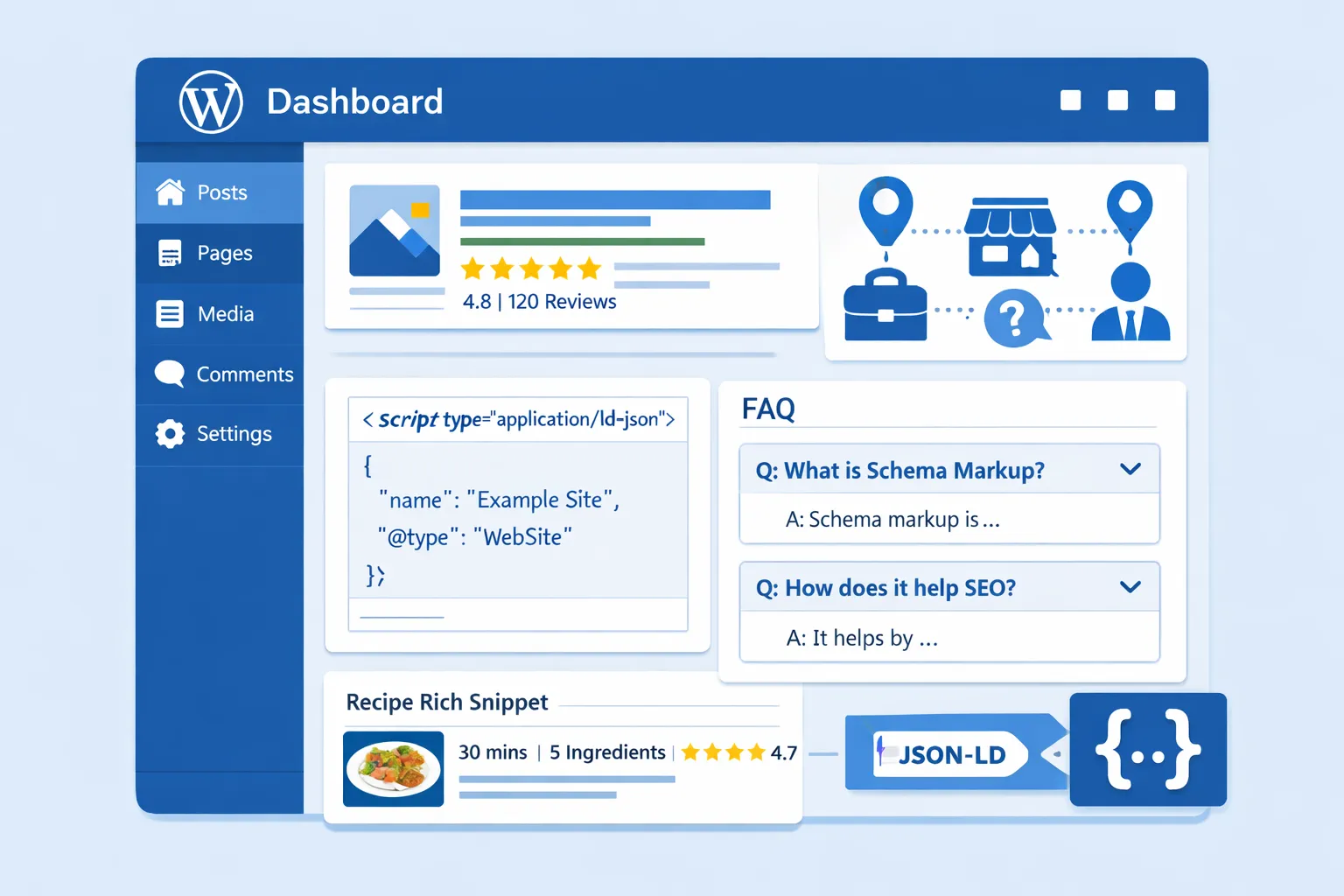The image size is (1344, 896).
Task: Click the curly braces JSON icon
Action: pyautogui.click(x=1147, y=750)
